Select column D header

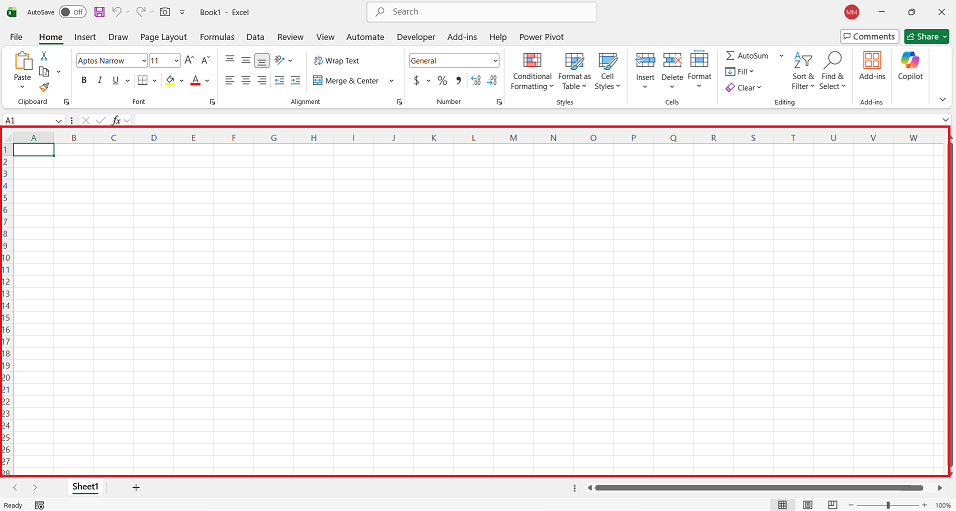point(154,138)
